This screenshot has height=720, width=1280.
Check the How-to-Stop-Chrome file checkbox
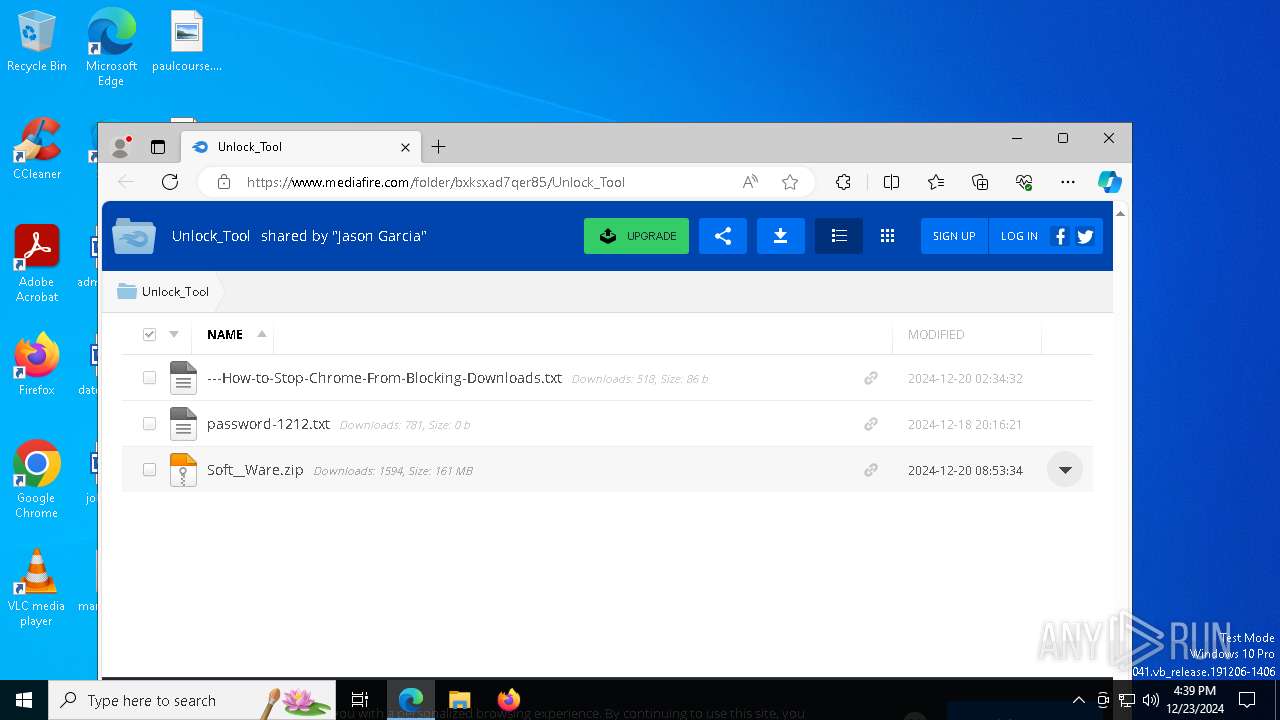click(x=149, y=378)
